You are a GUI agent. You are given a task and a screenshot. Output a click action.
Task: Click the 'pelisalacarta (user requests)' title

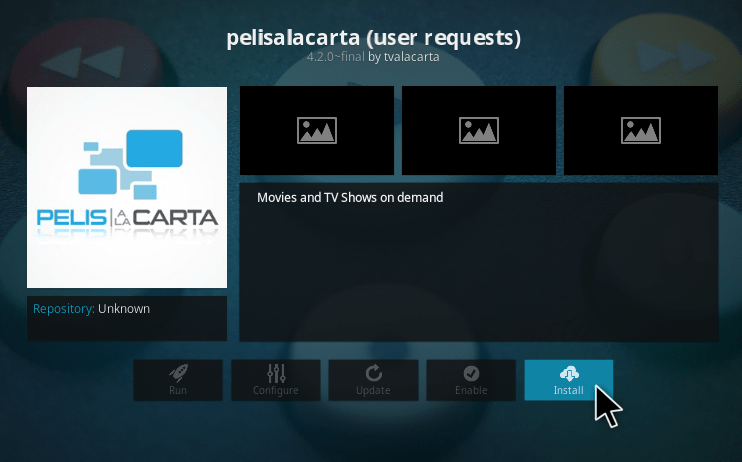pyautogui.click(x=373, y=38)
